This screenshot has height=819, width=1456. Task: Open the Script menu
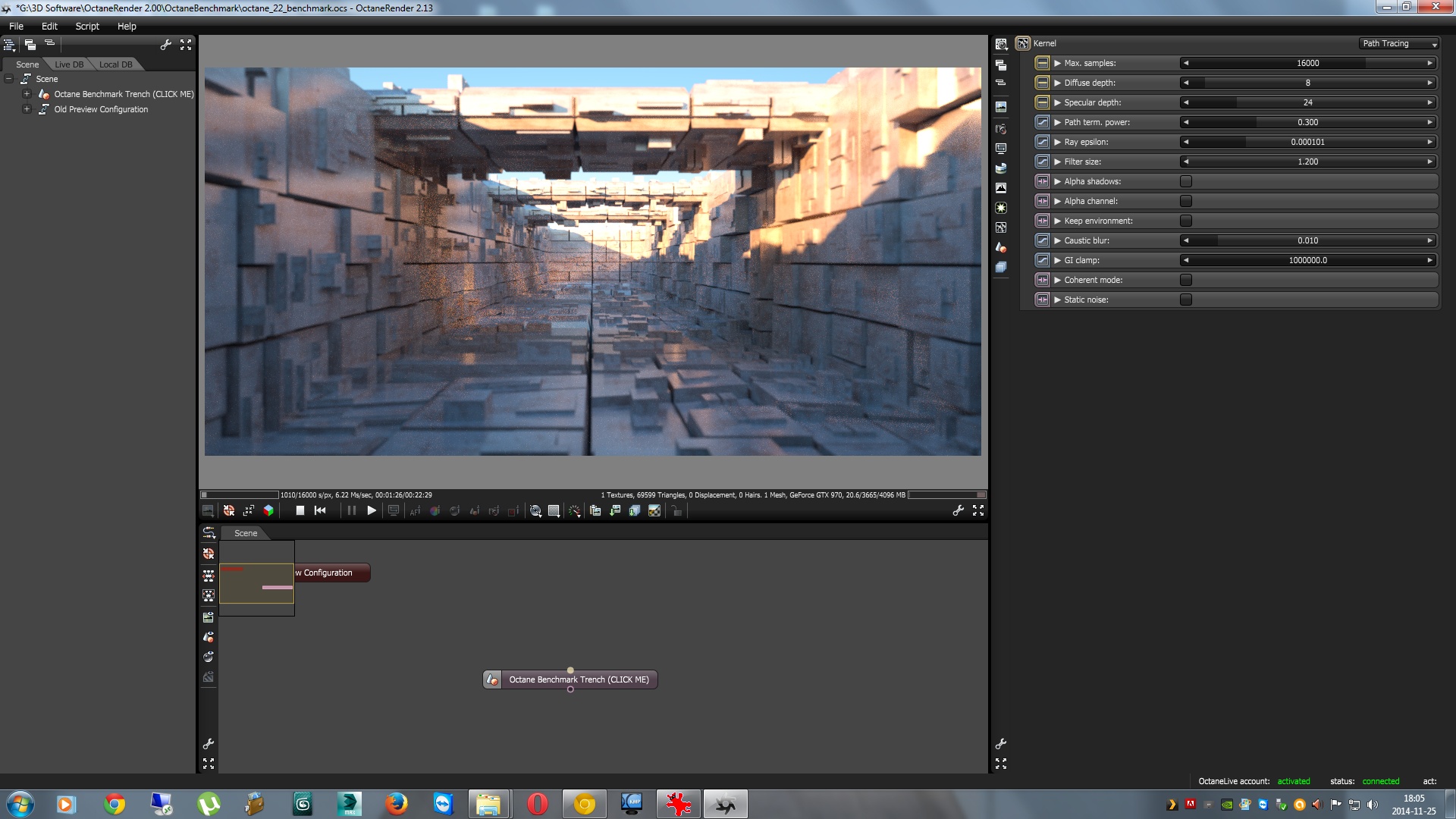(x=87, y=26)
